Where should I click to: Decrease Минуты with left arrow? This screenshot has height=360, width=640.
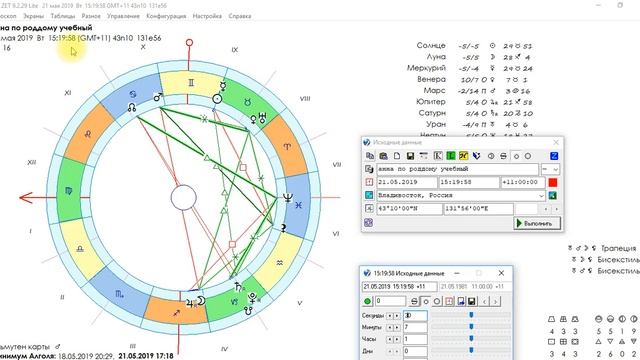[390, 327]
